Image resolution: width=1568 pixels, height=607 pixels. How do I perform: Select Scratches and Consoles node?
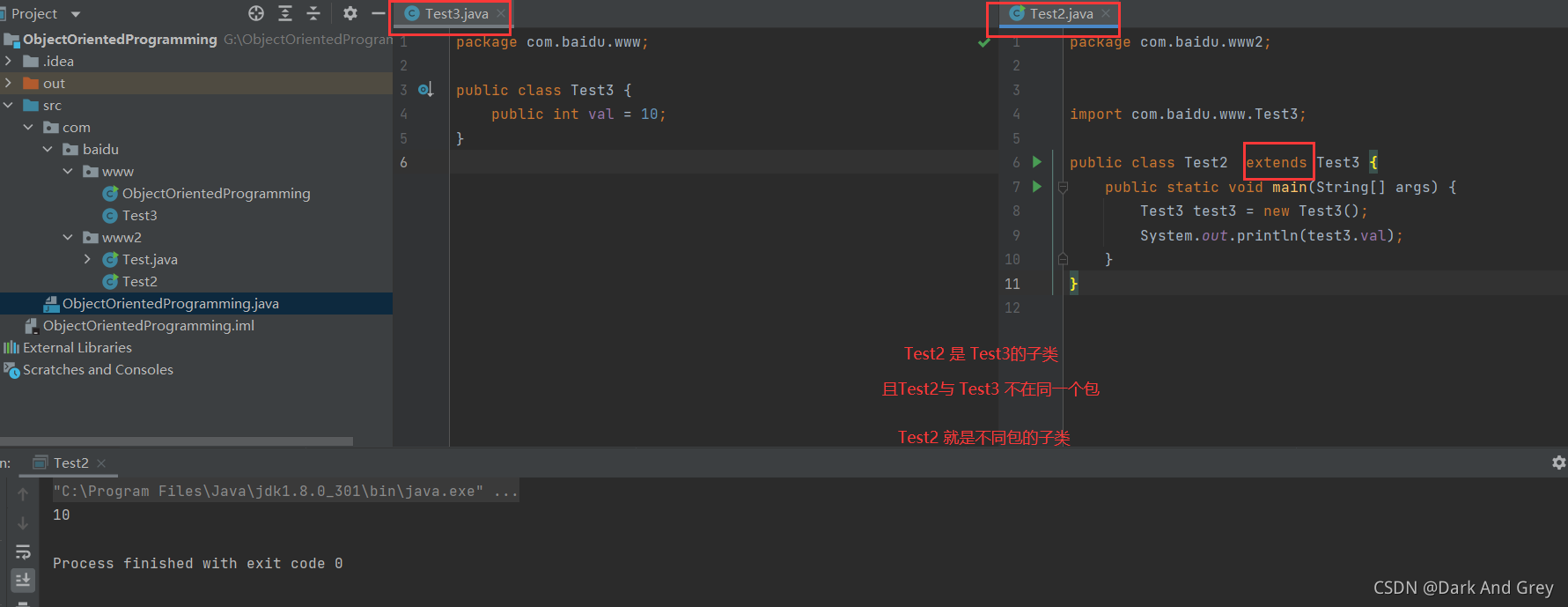click(98, 369)
